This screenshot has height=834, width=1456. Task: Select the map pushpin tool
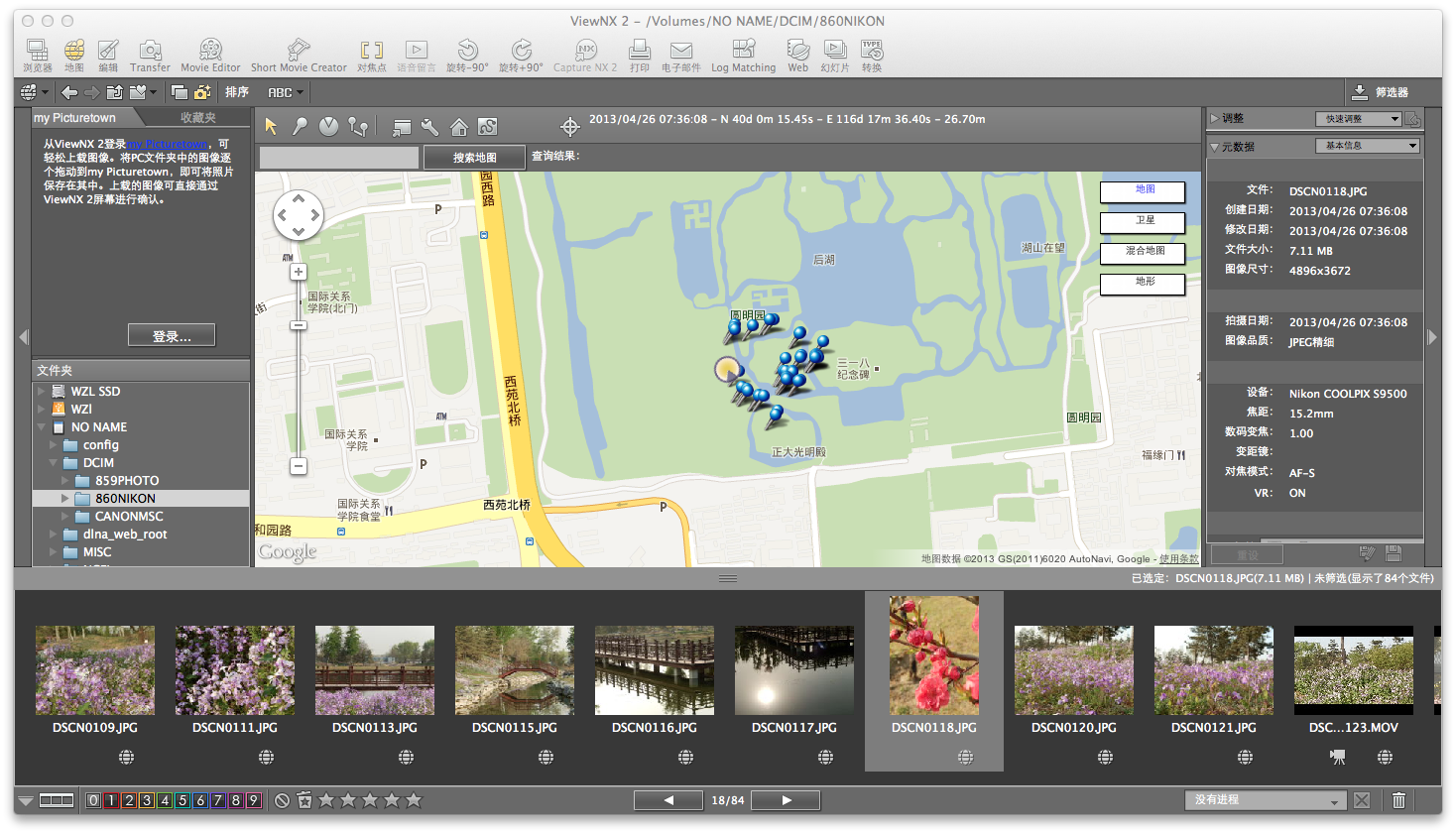(x=300, y=127)
